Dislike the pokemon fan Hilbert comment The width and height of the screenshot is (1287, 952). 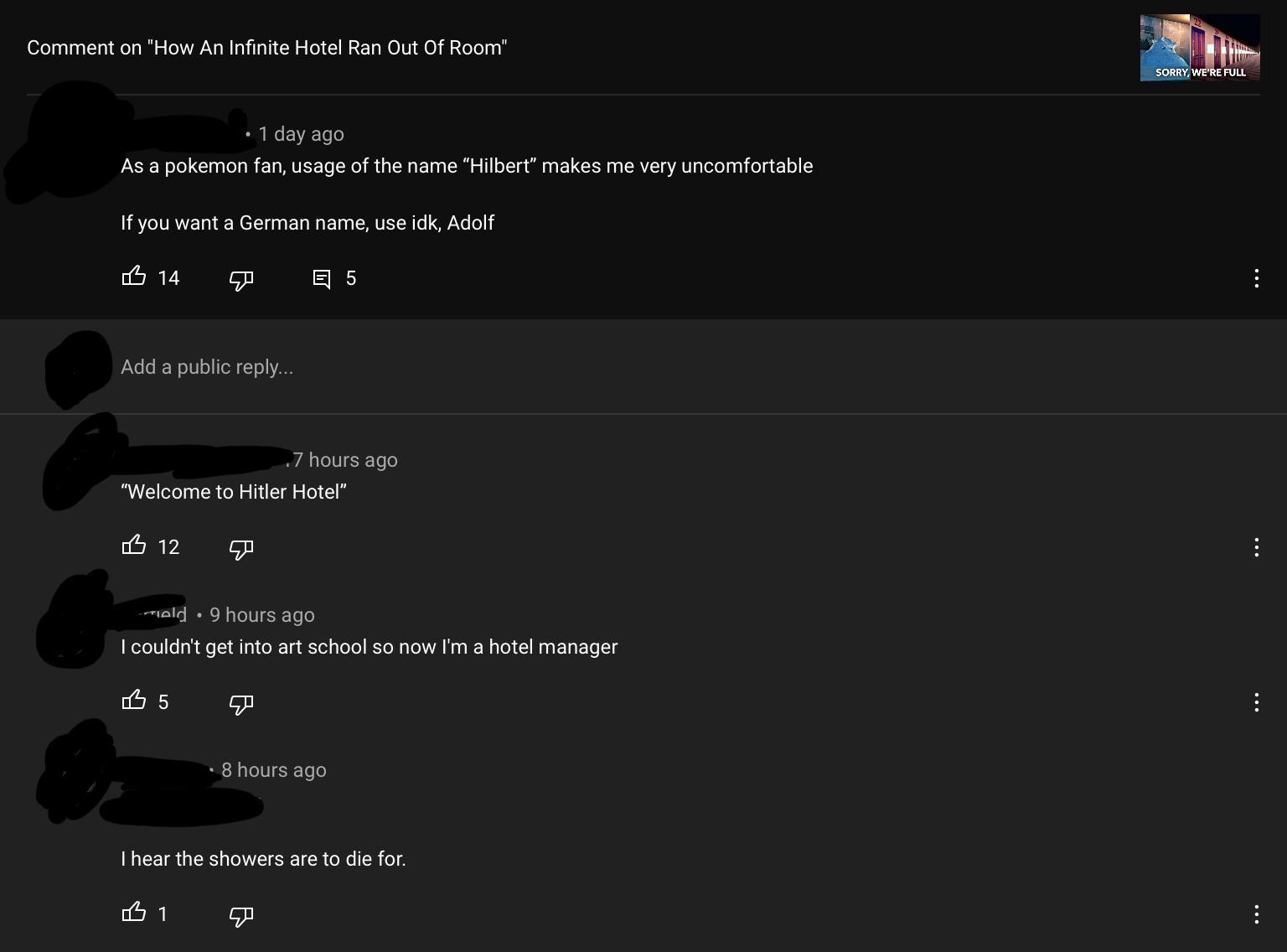pos(241,279)
